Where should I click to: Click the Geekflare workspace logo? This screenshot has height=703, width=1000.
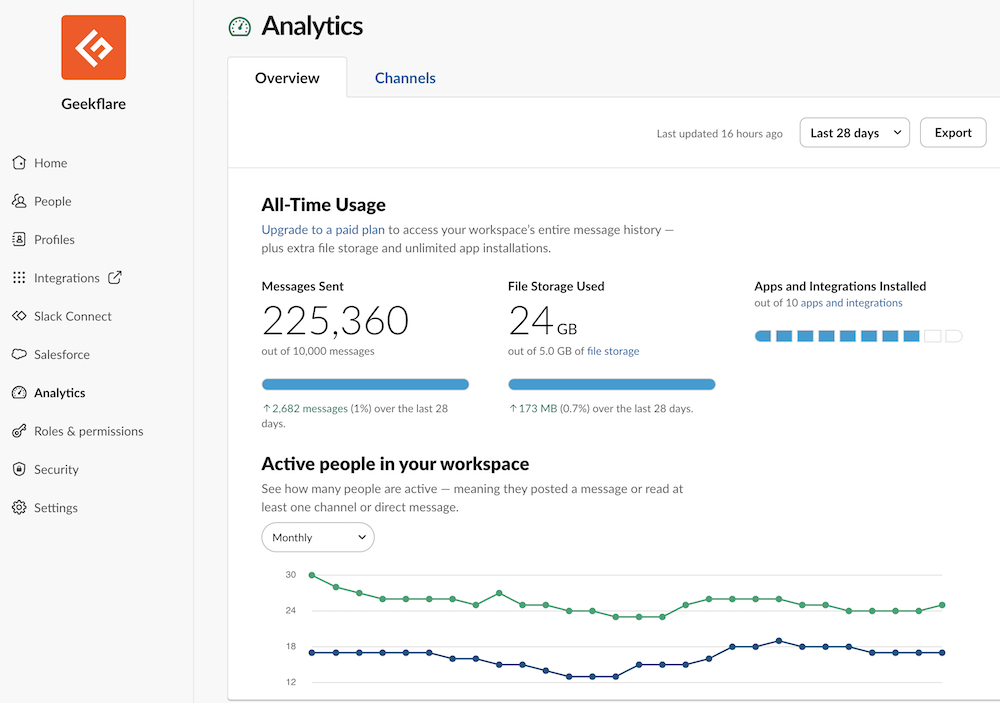tap(93, 47)
